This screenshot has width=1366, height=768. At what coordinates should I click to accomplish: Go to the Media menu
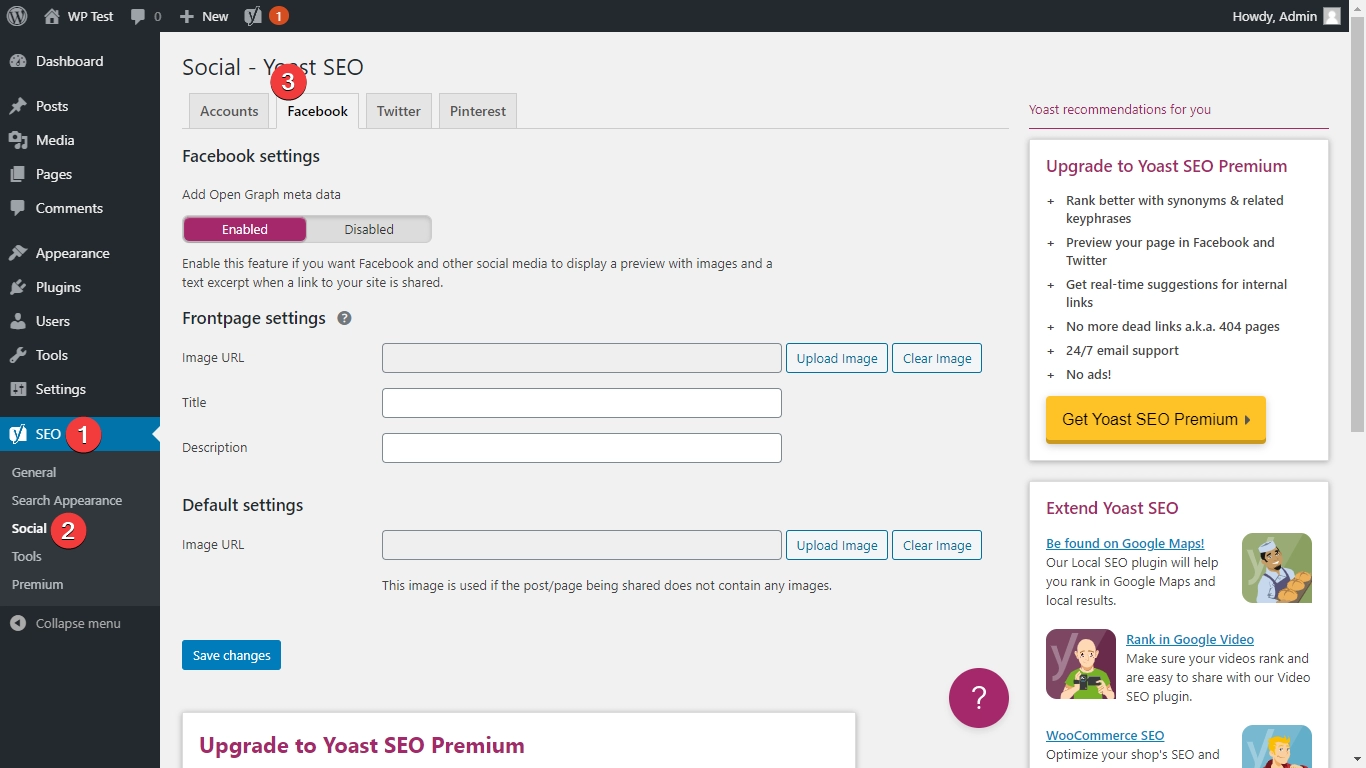coord(80,140)
